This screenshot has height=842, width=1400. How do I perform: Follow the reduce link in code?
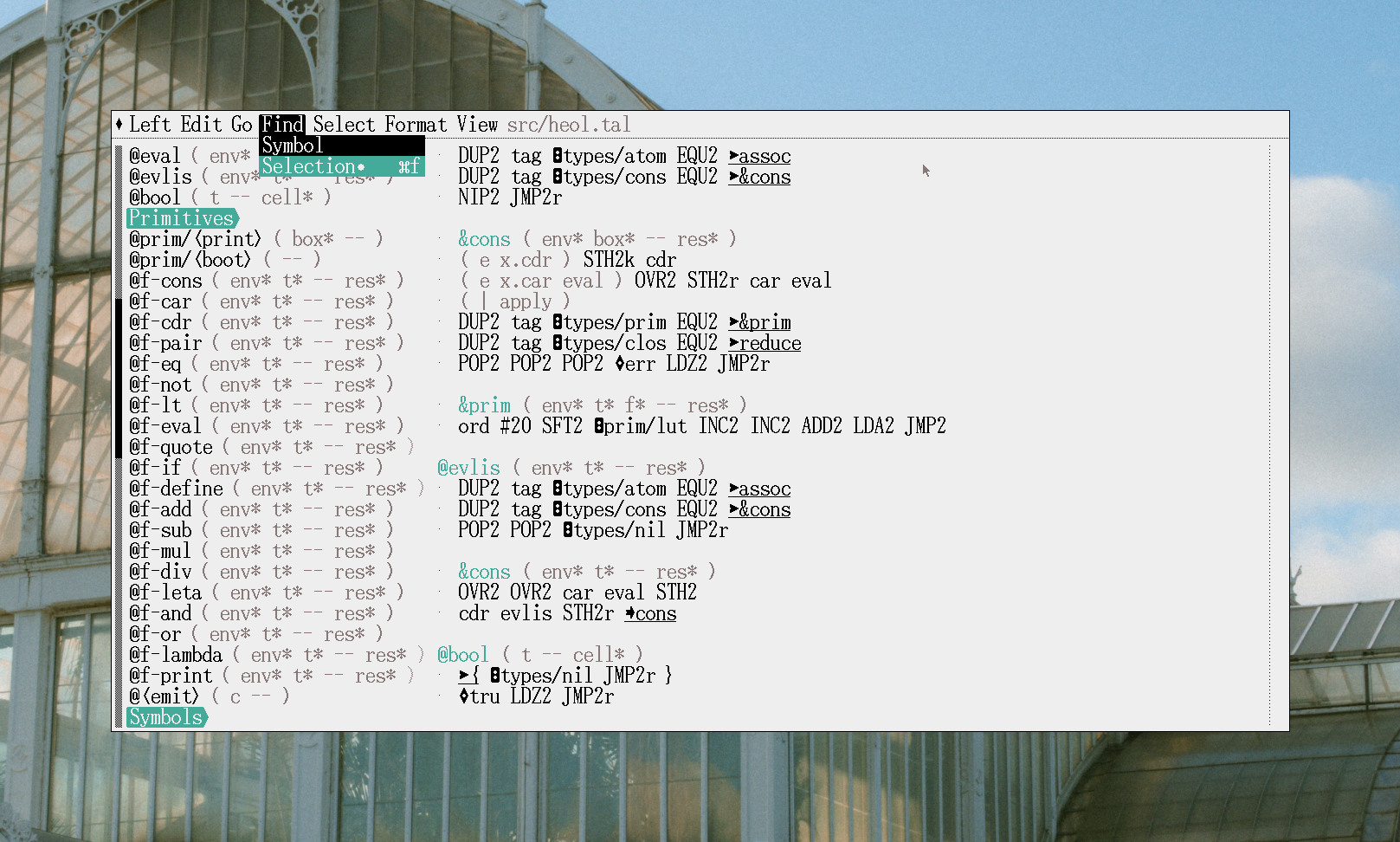tap(765, 343)
